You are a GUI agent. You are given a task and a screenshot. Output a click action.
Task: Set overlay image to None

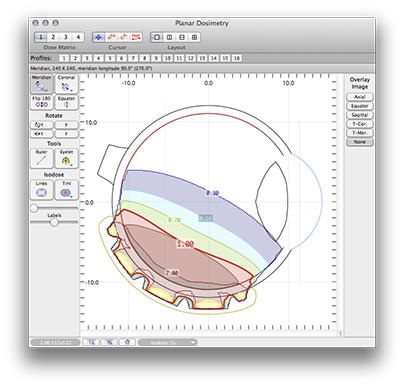click(x=360, y=142)
